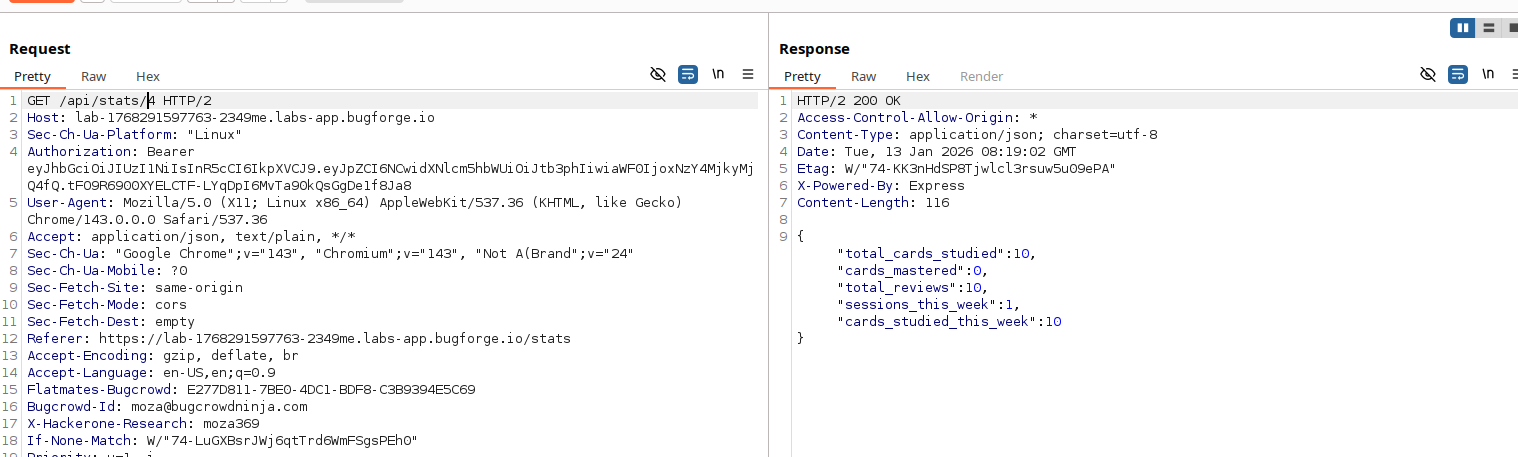Switch Response view to Raw tab
The height and width of the screenshot is (457, 1518).
pyautogui.click(x=864, y=76)
